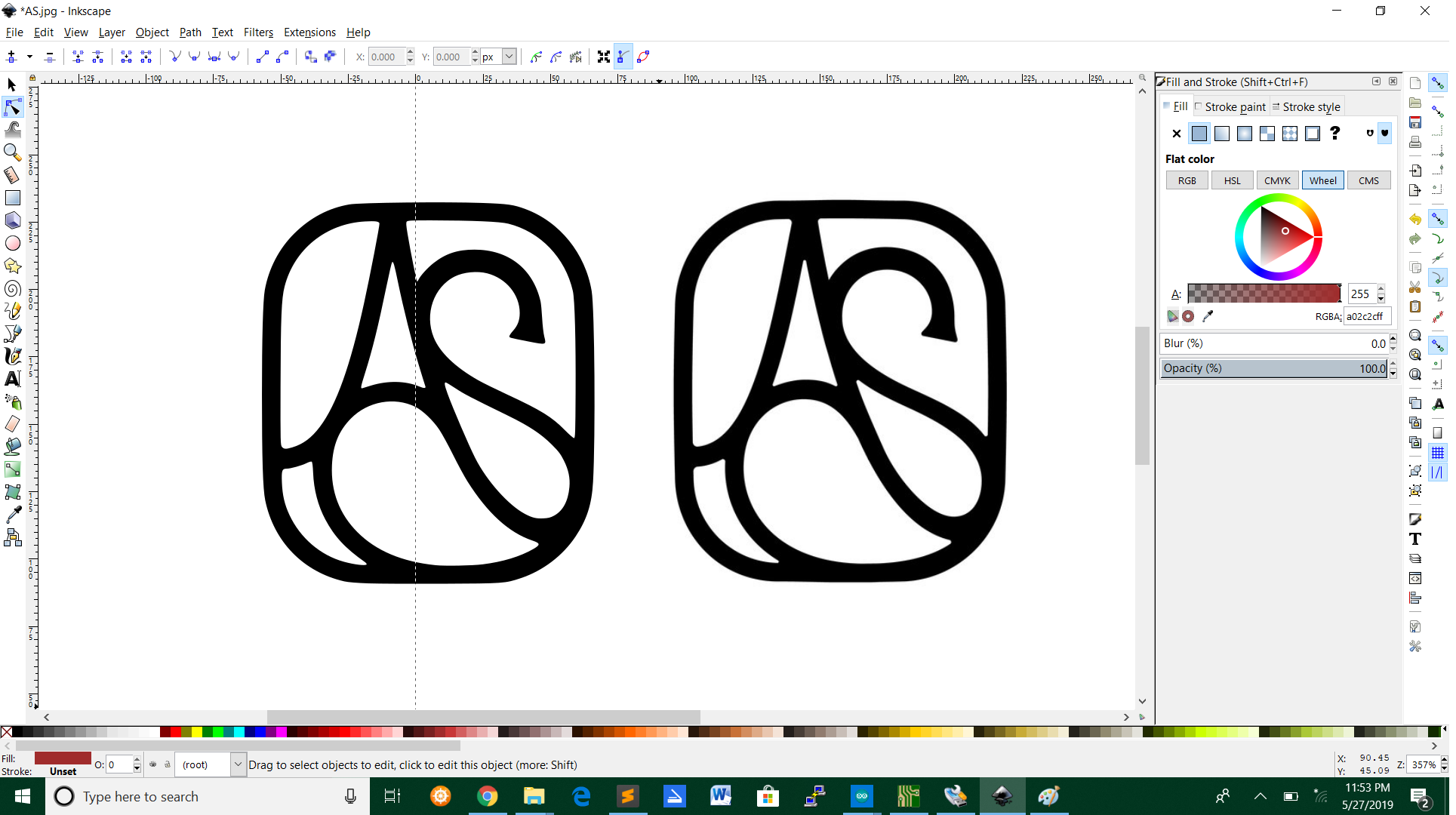
Task: Switch to CMYK color mode
Action: [x=1277, y=180]
